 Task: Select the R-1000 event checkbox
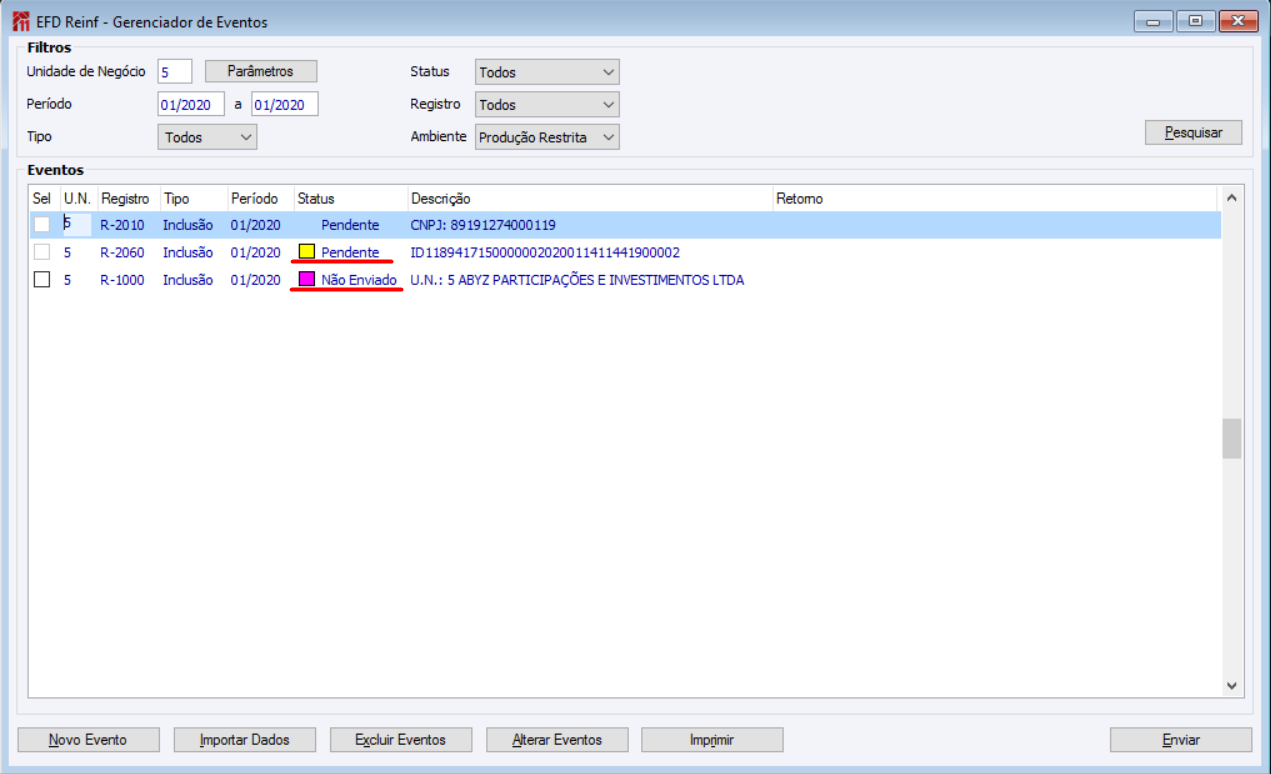(x=41, y=280)
